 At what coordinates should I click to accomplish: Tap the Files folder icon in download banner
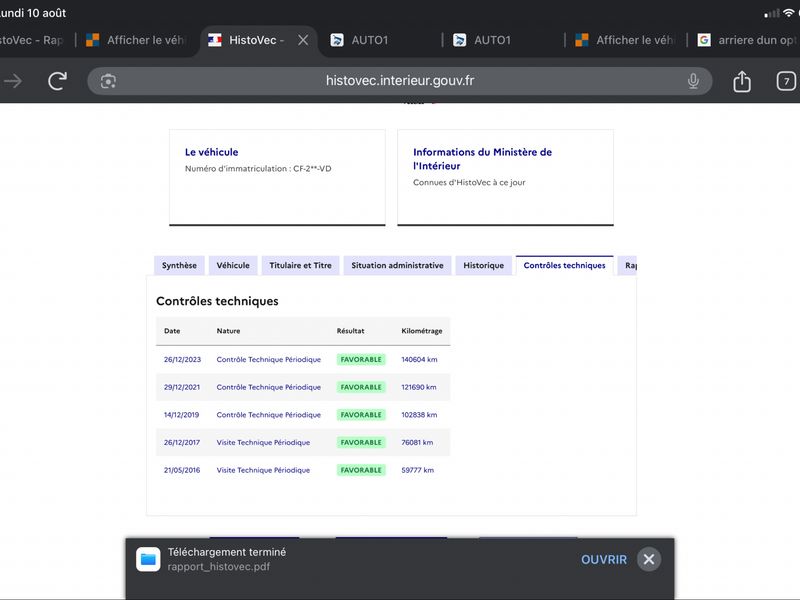click(148, 559)
